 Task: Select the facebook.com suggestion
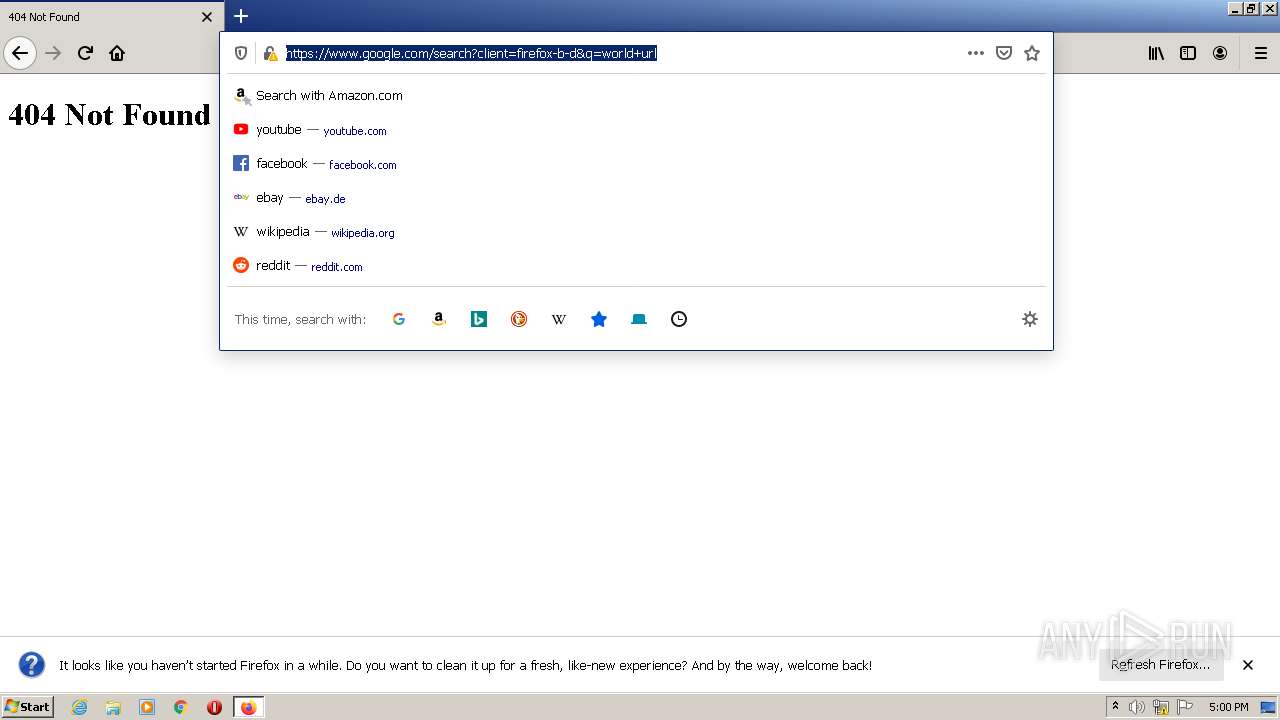tap(636, 164)
